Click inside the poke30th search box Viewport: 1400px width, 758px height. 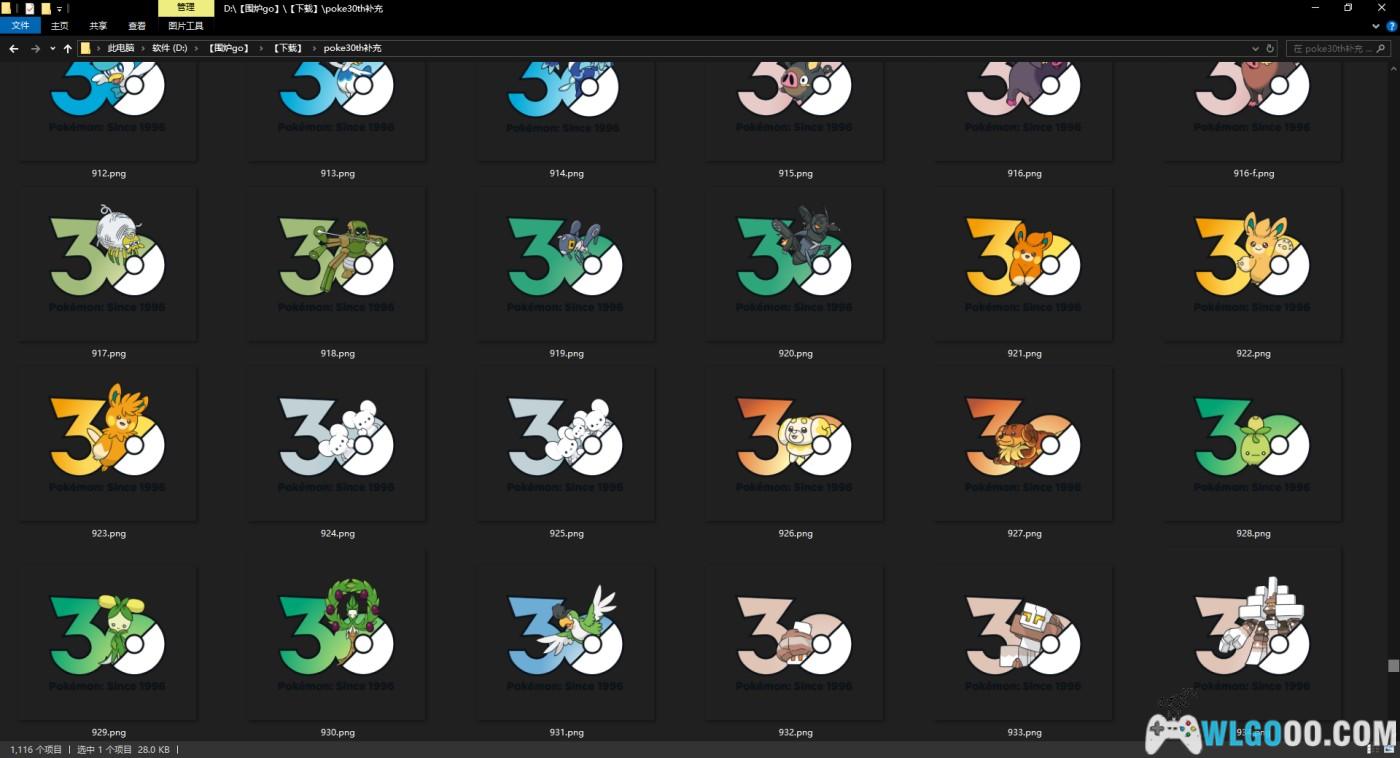click(x=1330, y=48)
